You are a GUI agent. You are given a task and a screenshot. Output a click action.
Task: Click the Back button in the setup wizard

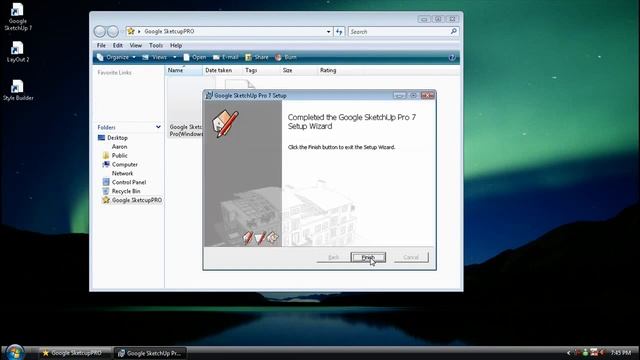[x=333, y=257]
